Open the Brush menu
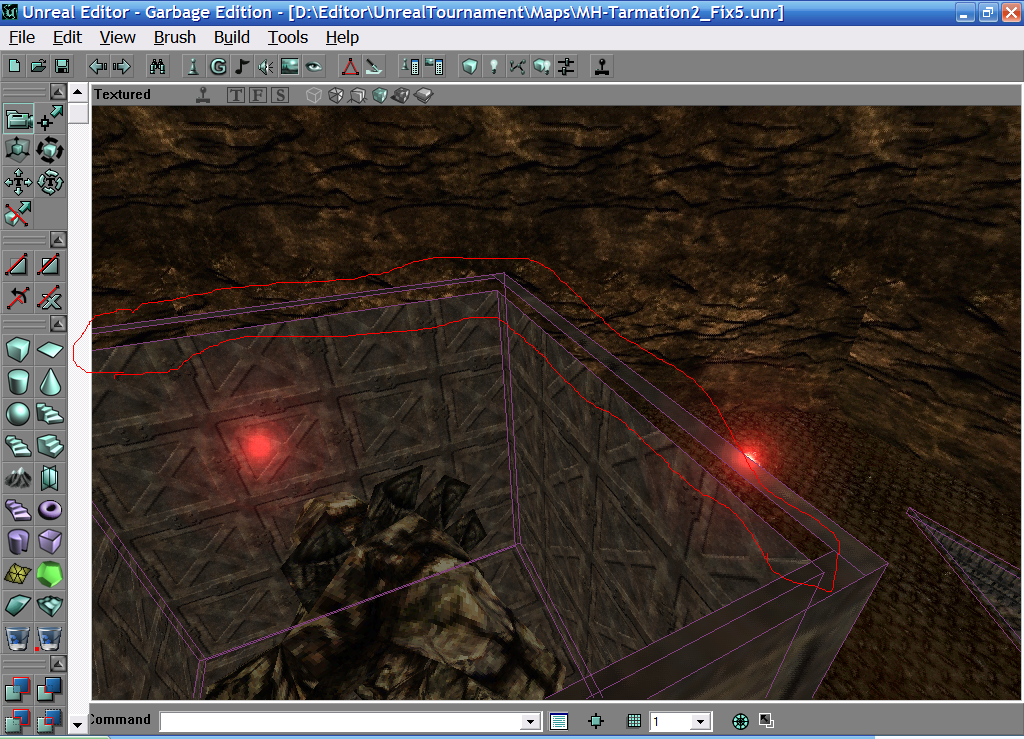The image size is (1024, 739). pos(175,37)
